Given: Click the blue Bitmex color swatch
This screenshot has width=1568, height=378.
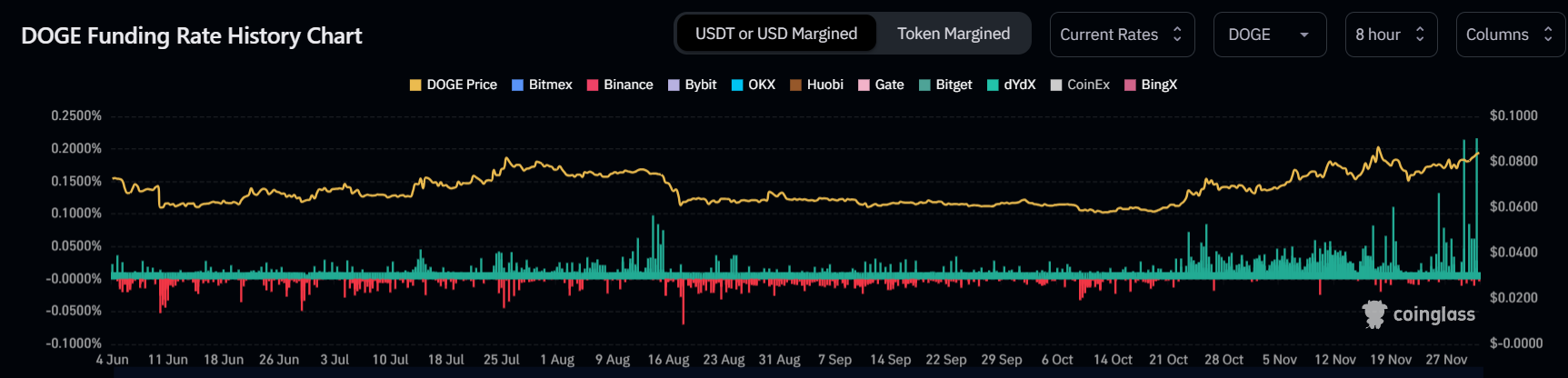Looking at the screenshot, I should pos(518,85).
